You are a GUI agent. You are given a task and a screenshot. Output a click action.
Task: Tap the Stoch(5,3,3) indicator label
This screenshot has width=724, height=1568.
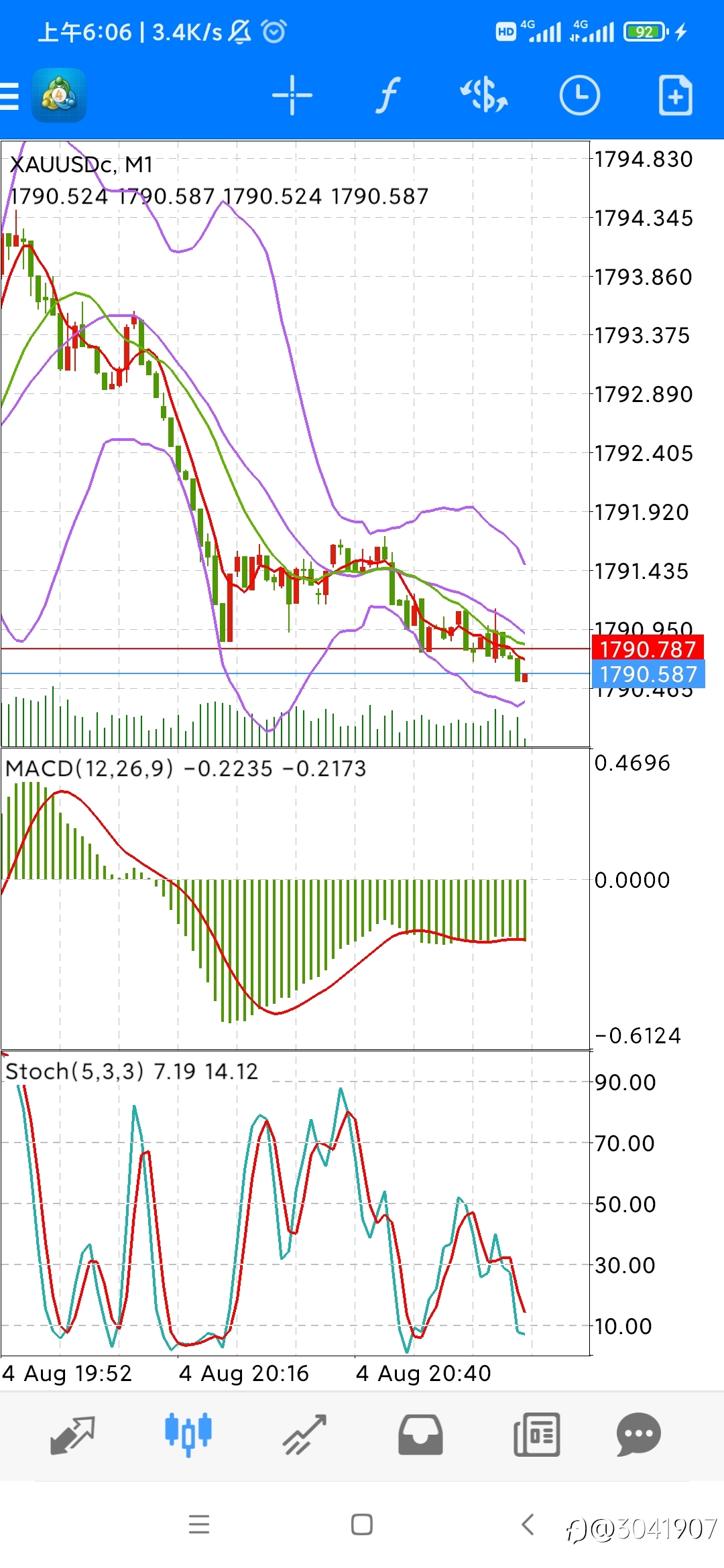pos(74,1071)
